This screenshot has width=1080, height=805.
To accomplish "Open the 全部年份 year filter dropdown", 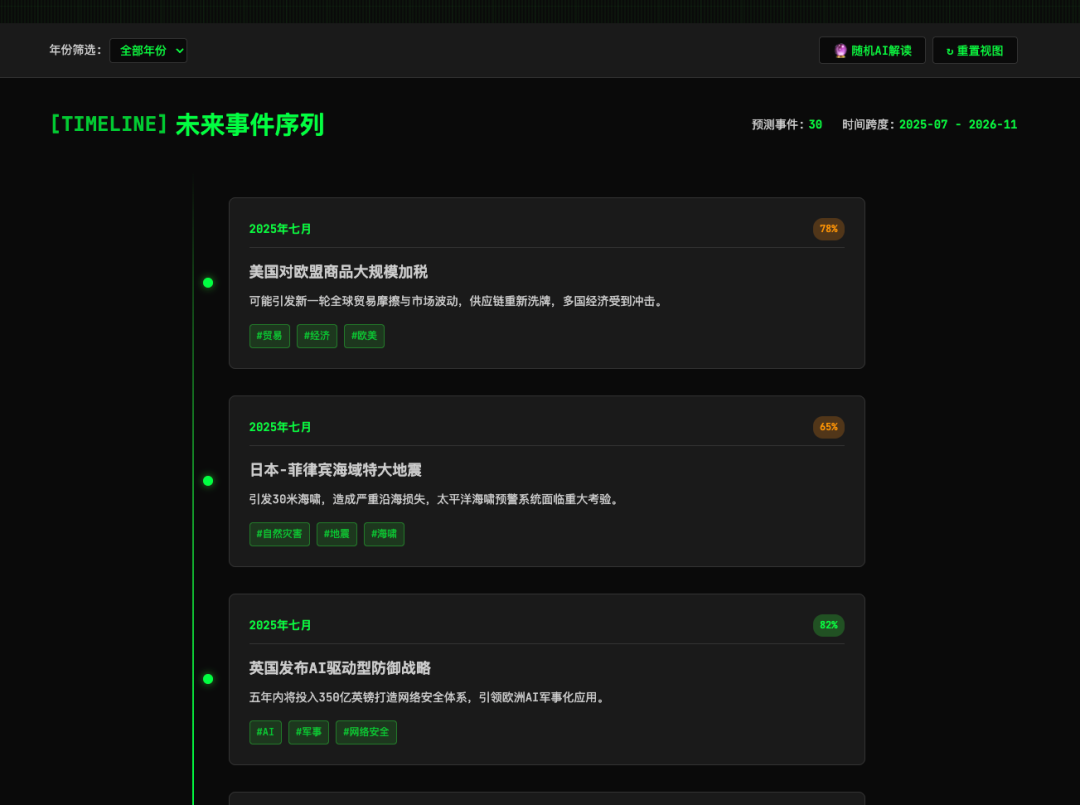I will (148, 50).
